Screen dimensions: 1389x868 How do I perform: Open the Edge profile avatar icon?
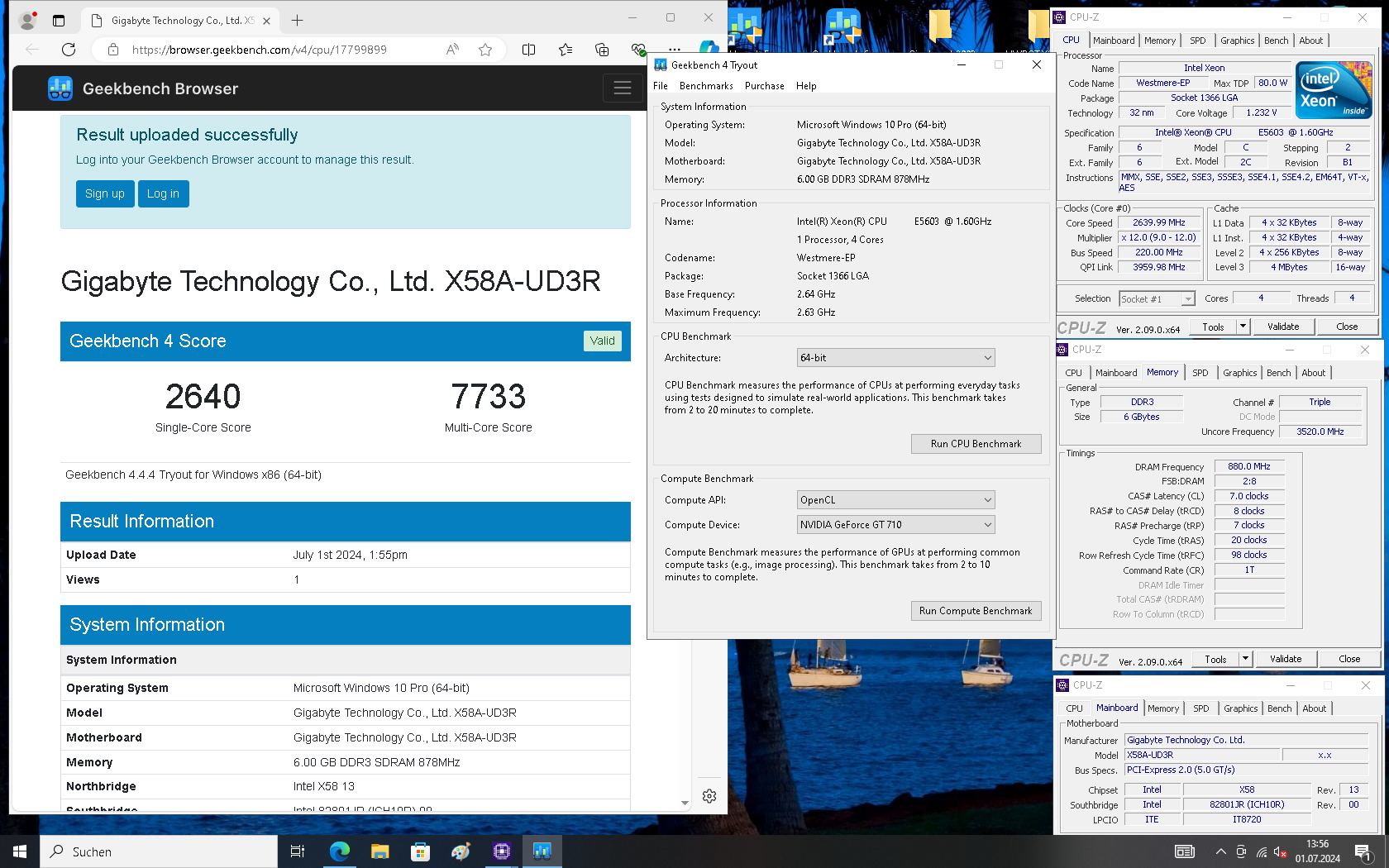tap(28, 20)
